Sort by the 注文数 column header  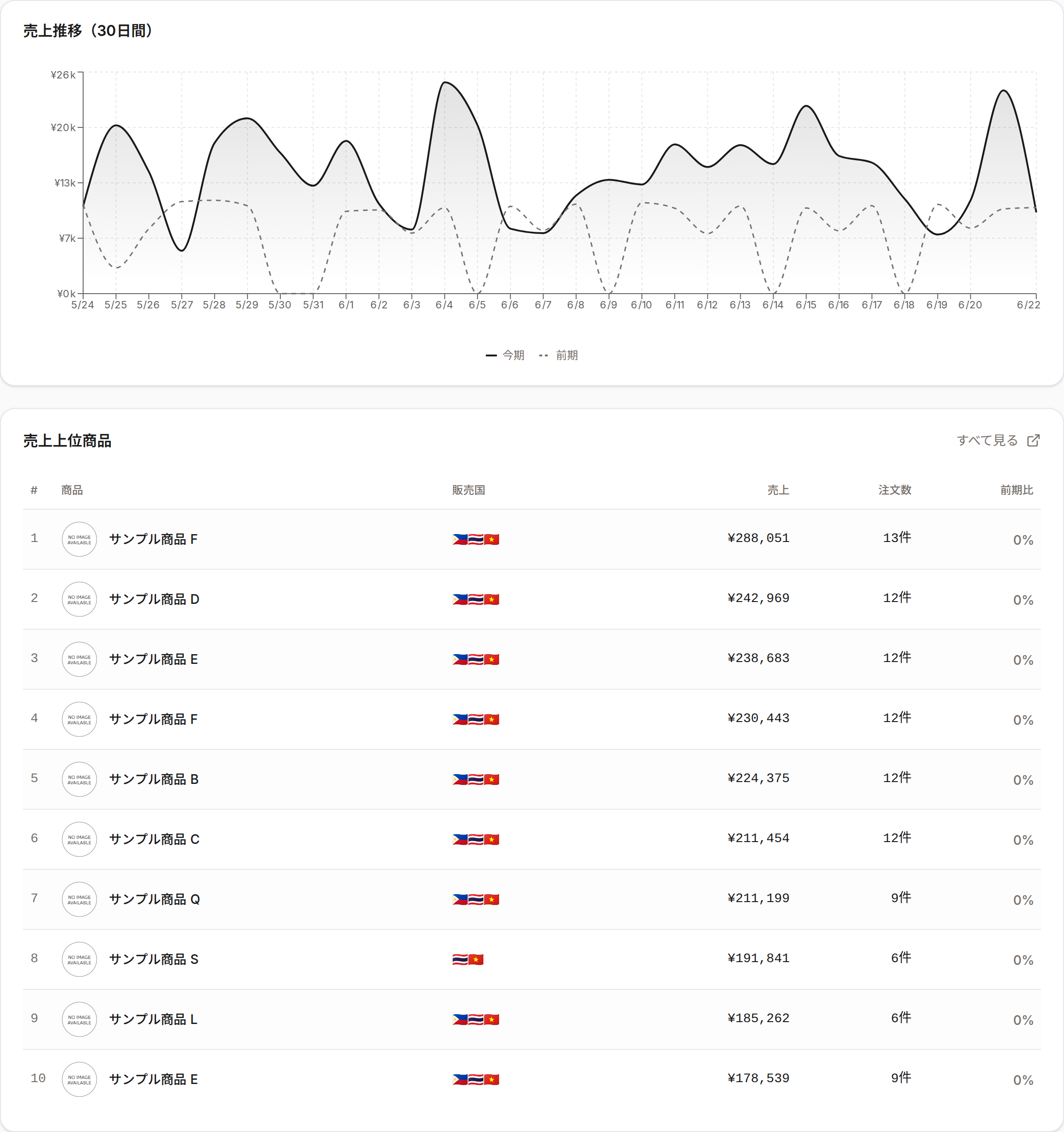(x=895, y=490)
